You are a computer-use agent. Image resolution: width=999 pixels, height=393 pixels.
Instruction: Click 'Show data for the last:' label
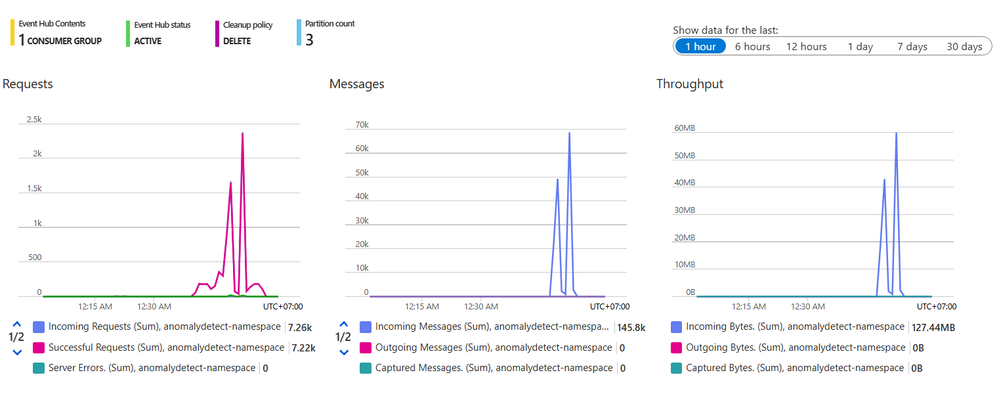pos(725,30)
